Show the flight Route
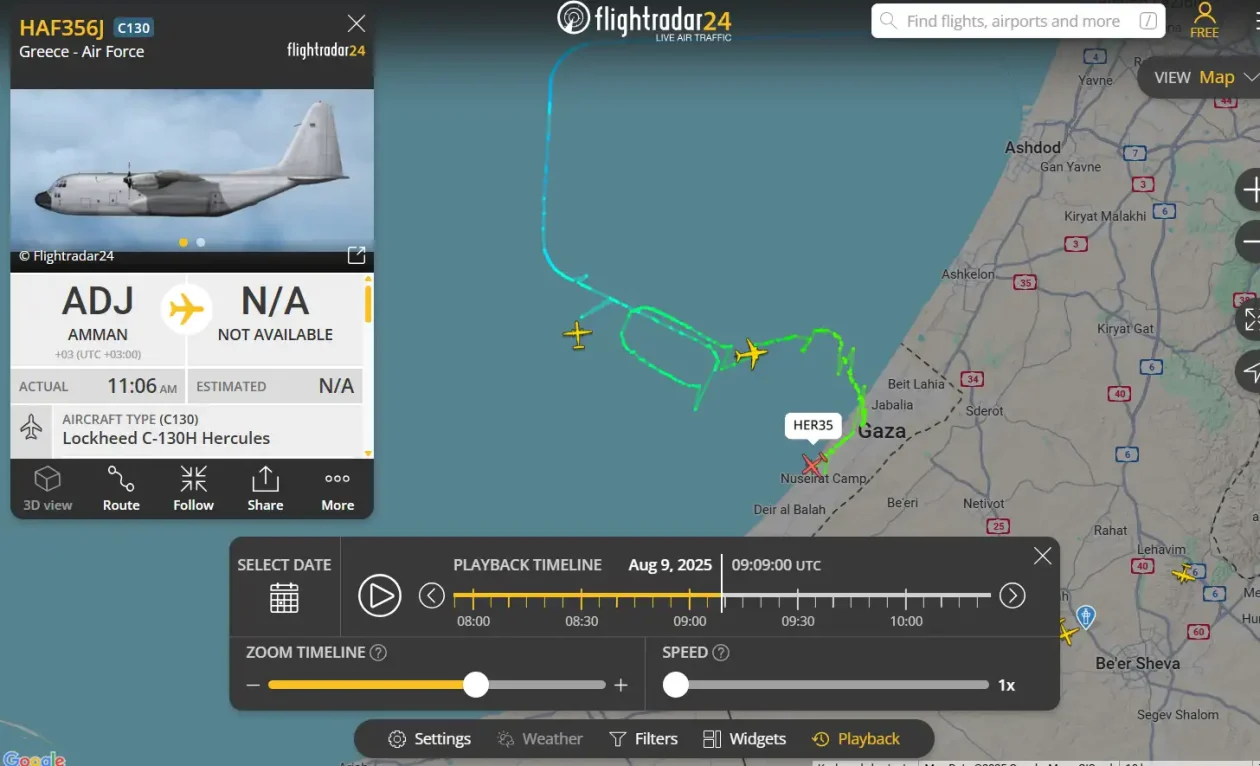Viewport: 1260px width, 766px height. pos(121,488)
